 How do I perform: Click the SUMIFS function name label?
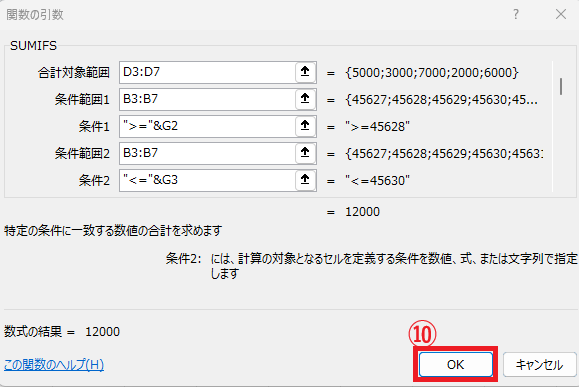pyautogui.click(x=33, y=46)
